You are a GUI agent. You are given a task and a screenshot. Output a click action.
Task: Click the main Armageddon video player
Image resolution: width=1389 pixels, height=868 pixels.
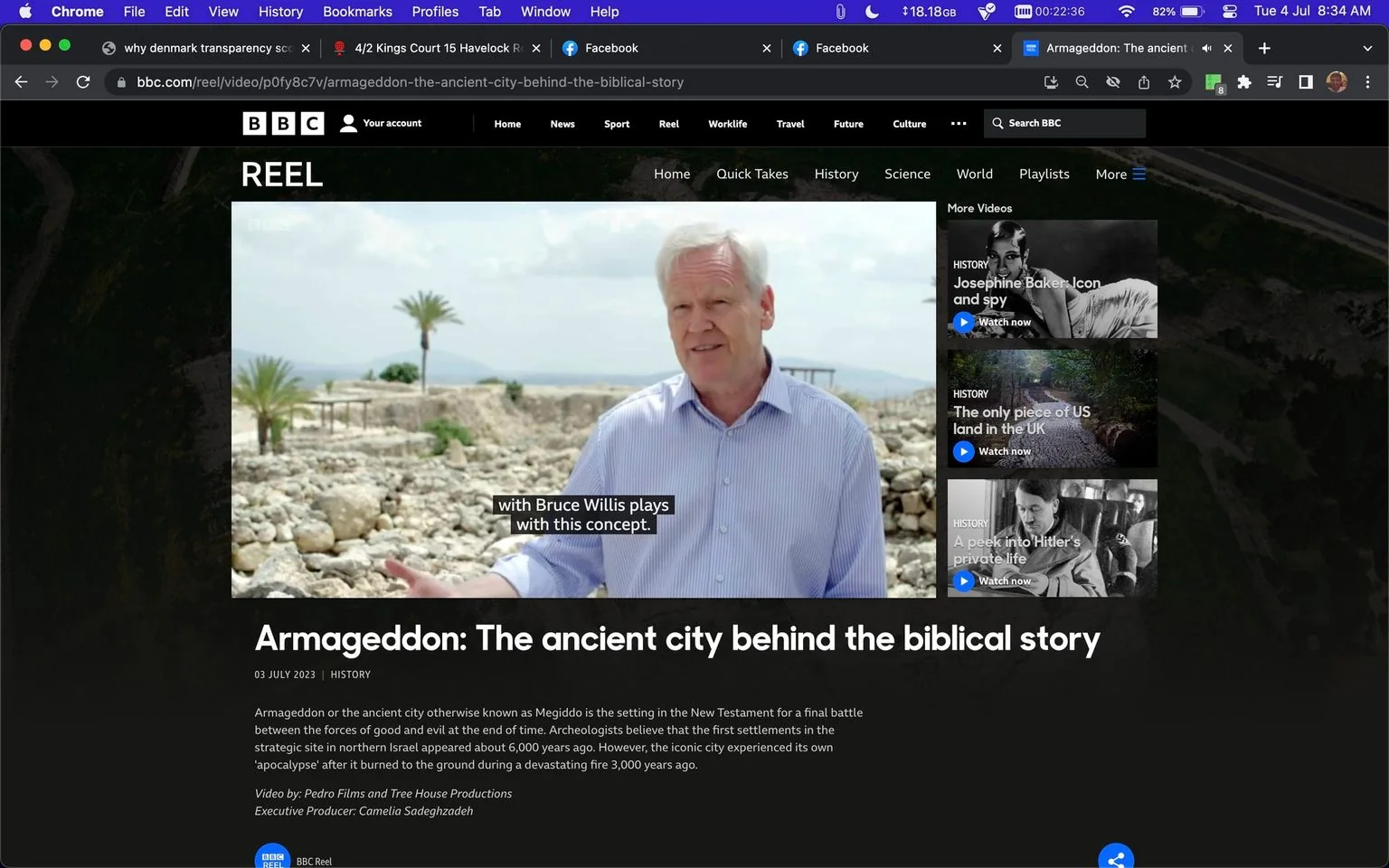(x=583, y=400)
